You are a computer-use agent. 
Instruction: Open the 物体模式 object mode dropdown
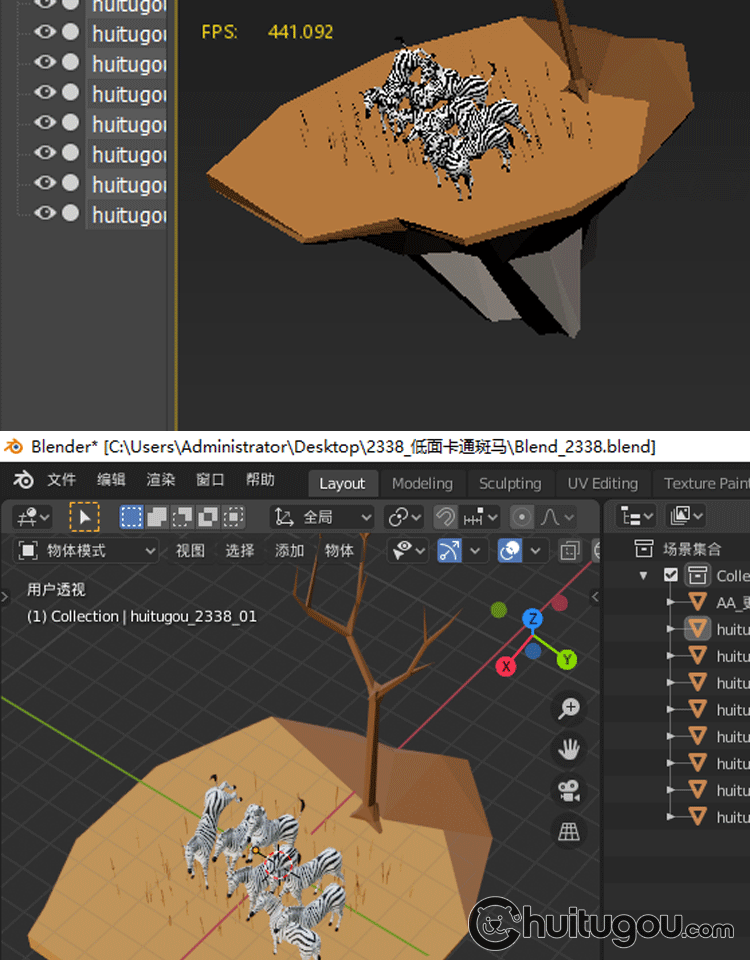[88, 551]
